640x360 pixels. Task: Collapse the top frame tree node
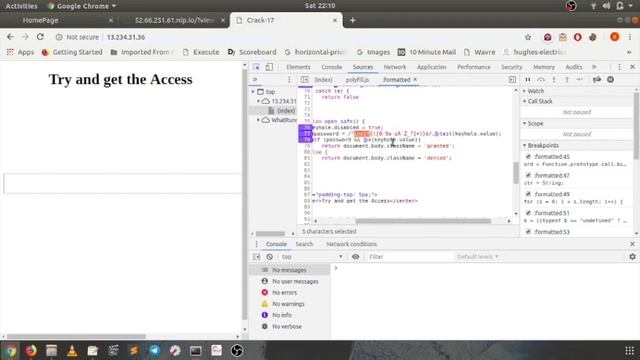tap(253, 92)
